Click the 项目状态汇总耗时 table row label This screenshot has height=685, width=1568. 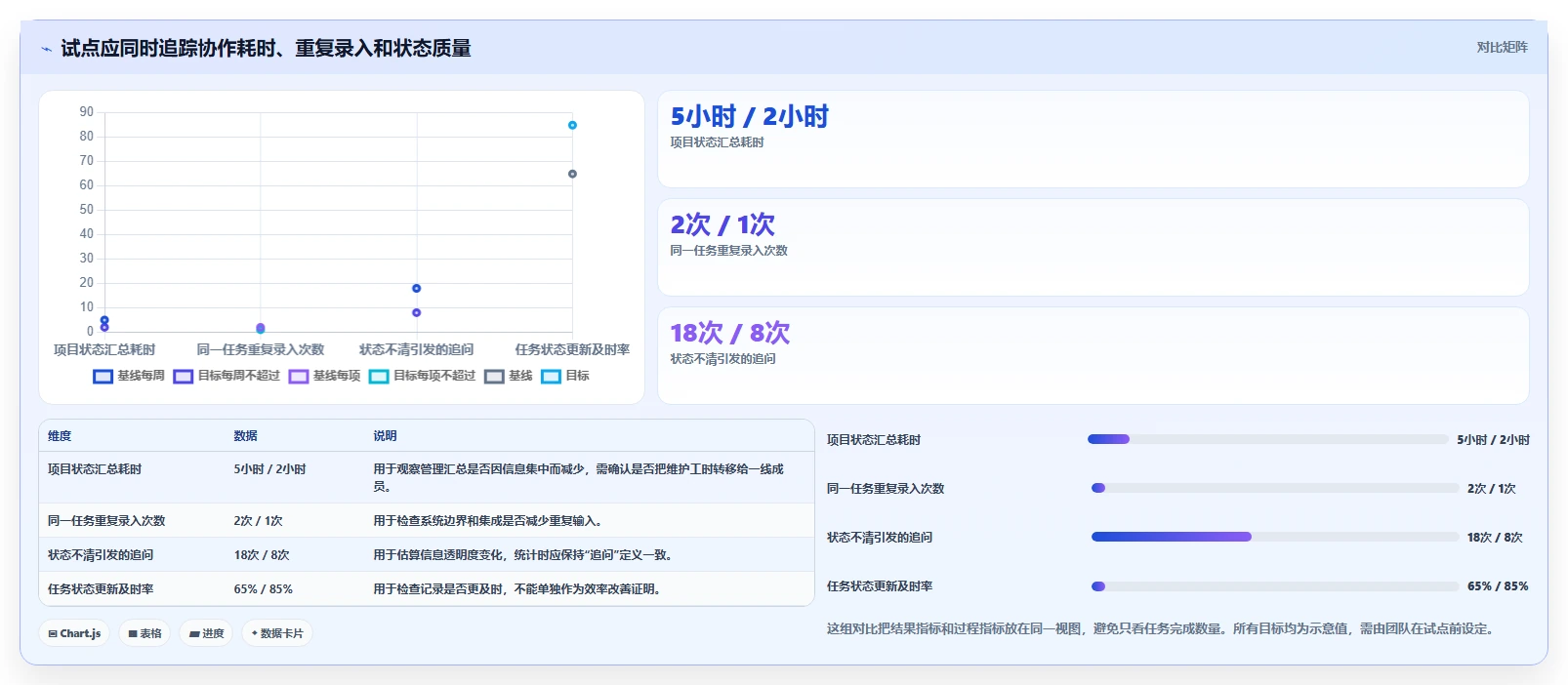pos(95,469)
